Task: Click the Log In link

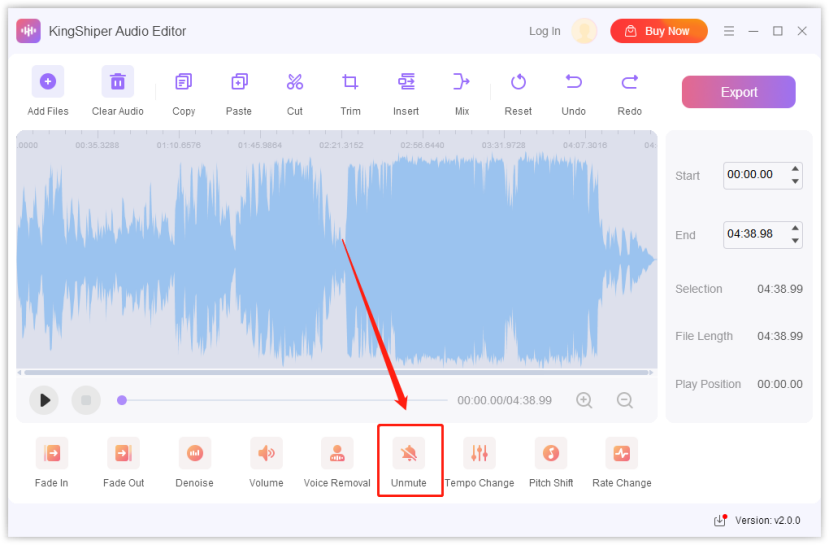Action: (545, 31)
